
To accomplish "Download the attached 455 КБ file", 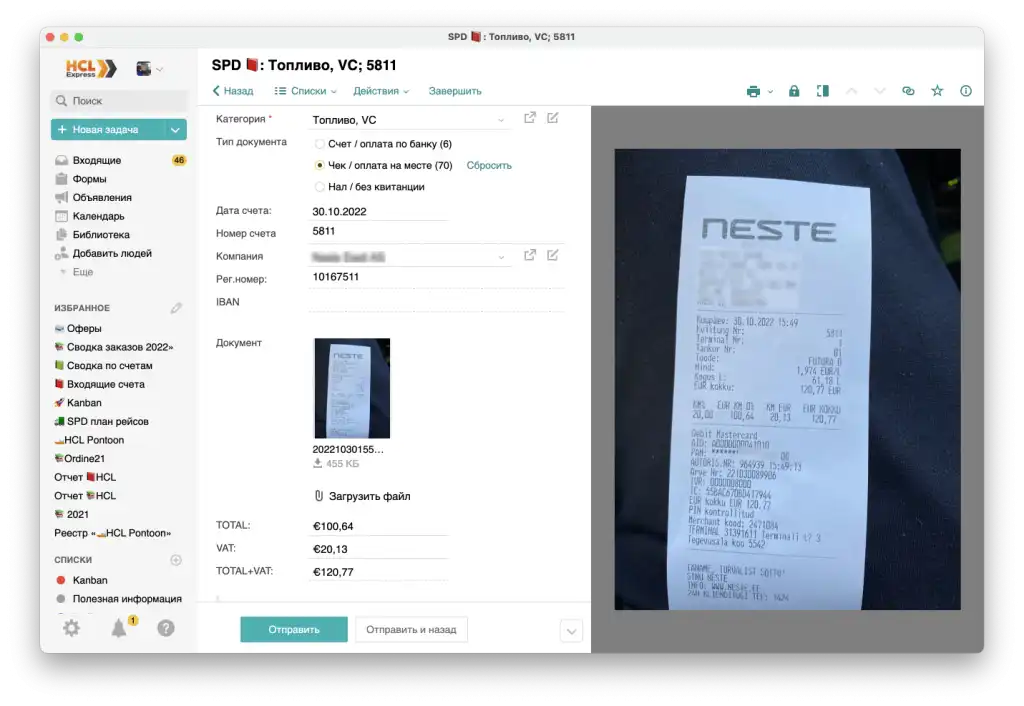I will click(317, 463).
